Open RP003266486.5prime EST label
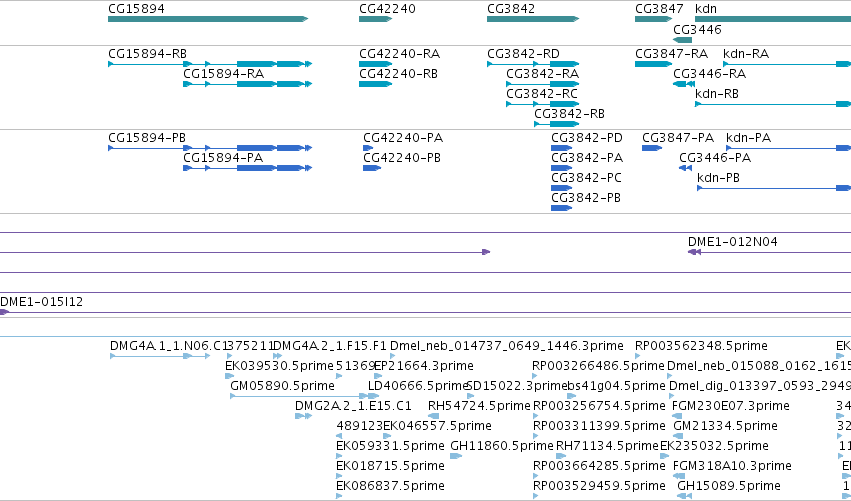Image resolution: width=851 pixels, height=501 pixels. click(x=598, y=366)
